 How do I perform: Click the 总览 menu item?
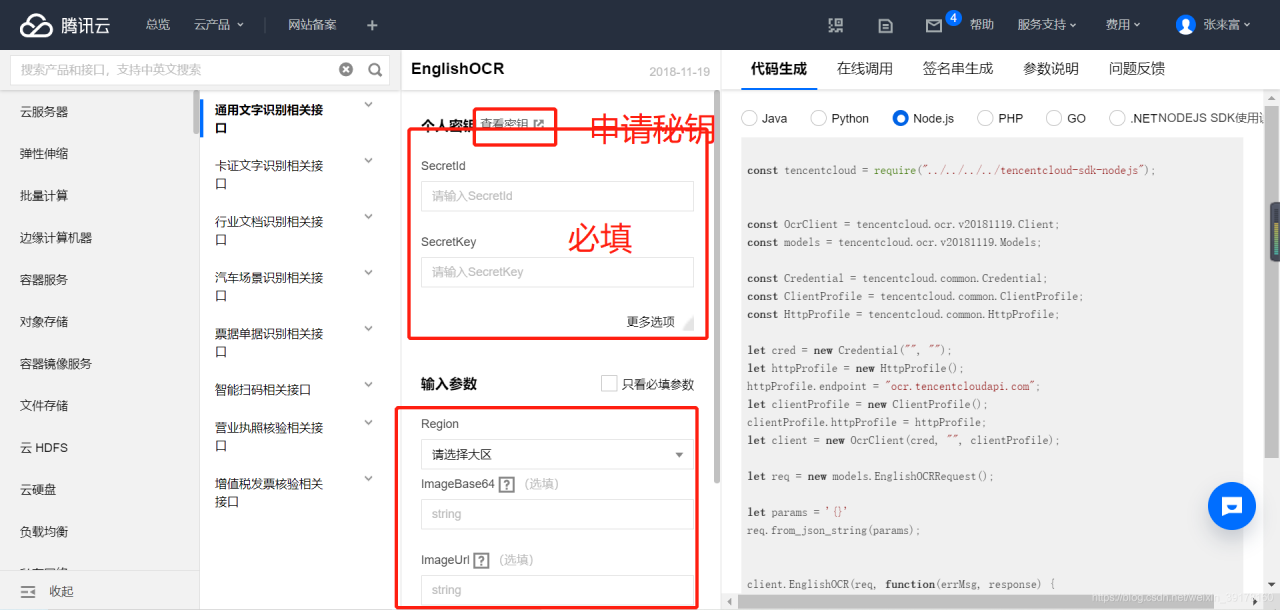pos(157,24)
